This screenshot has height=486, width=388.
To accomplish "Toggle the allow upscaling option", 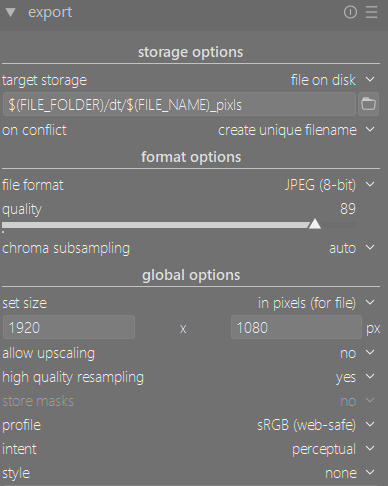I will tap(190, 353).
